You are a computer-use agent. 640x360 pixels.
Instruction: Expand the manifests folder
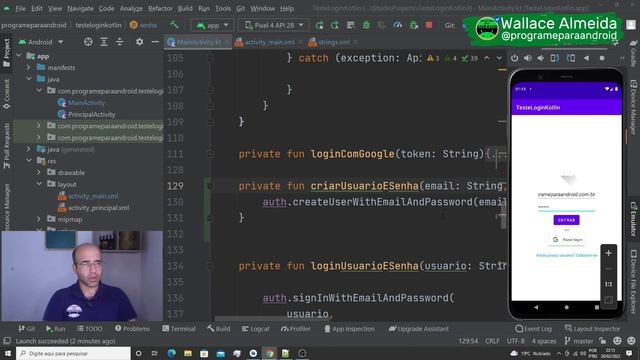pos(29,67)
